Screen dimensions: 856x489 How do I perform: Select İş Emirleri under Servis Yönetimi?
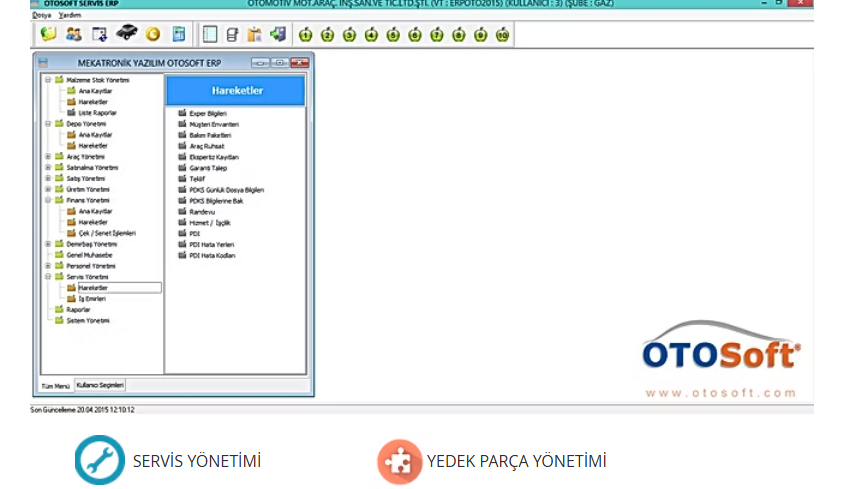coord(92,298)
